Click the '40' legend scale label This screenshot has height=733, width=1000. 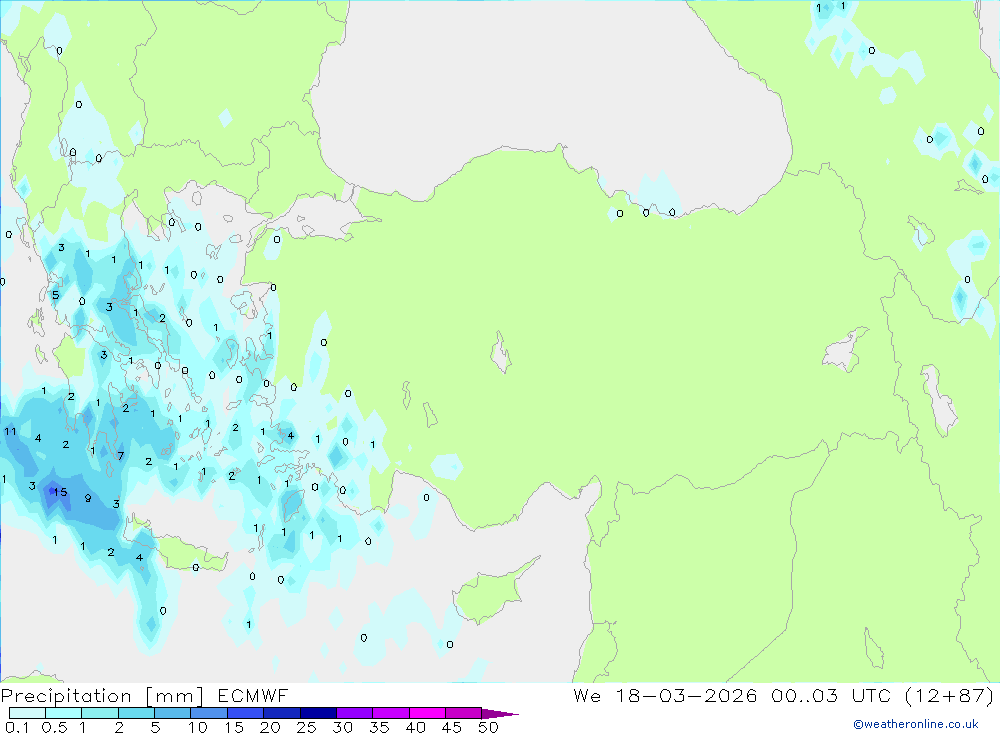415,727
